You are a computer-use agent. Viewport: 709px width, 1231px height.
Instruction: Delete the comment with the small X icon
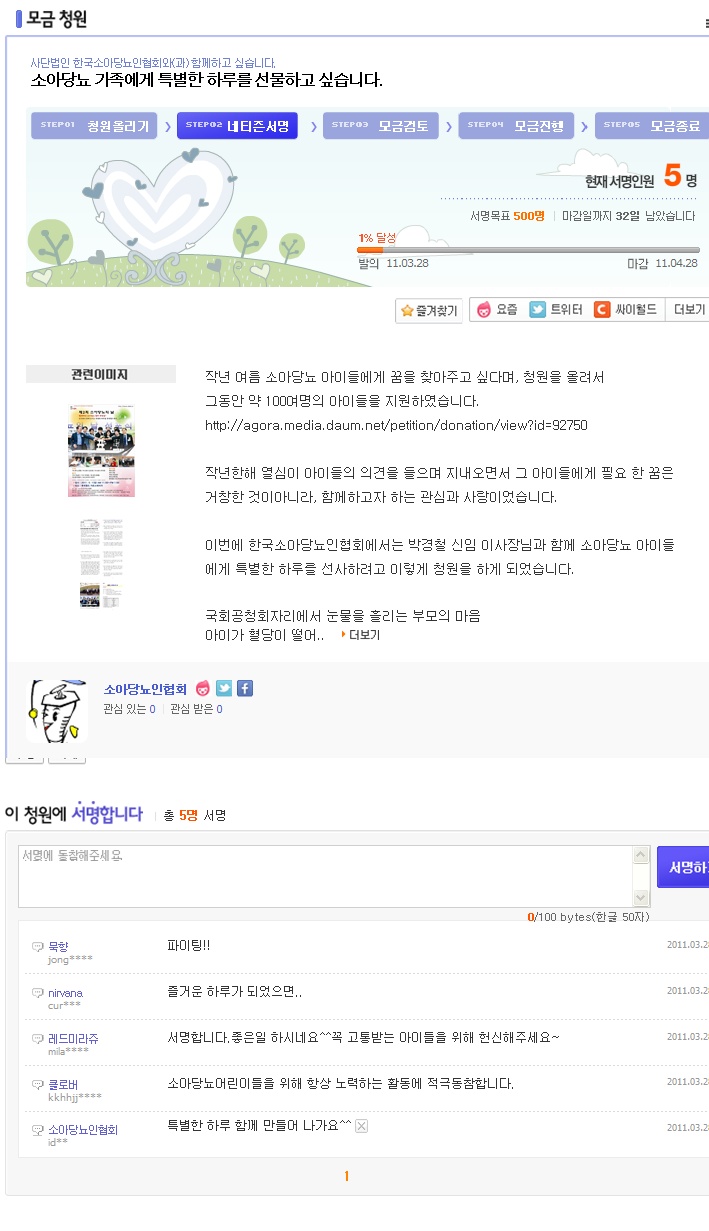click(362, 1127)
